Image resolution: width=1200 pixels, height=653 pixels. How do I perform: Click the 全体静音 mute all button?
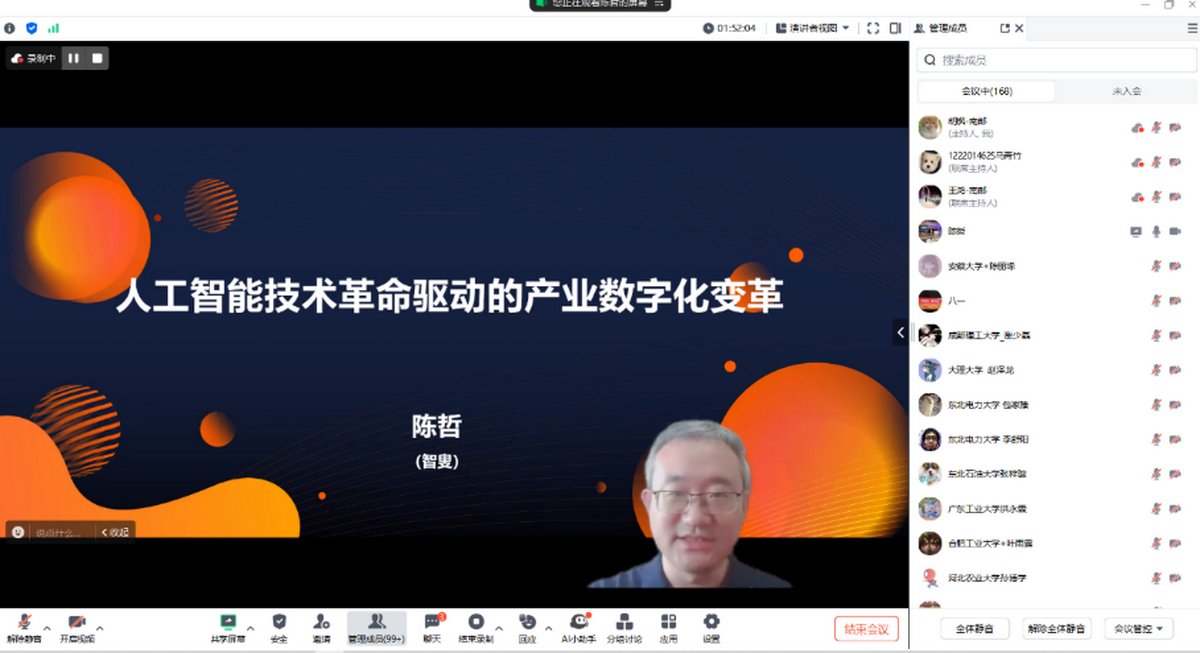point(974,629)
